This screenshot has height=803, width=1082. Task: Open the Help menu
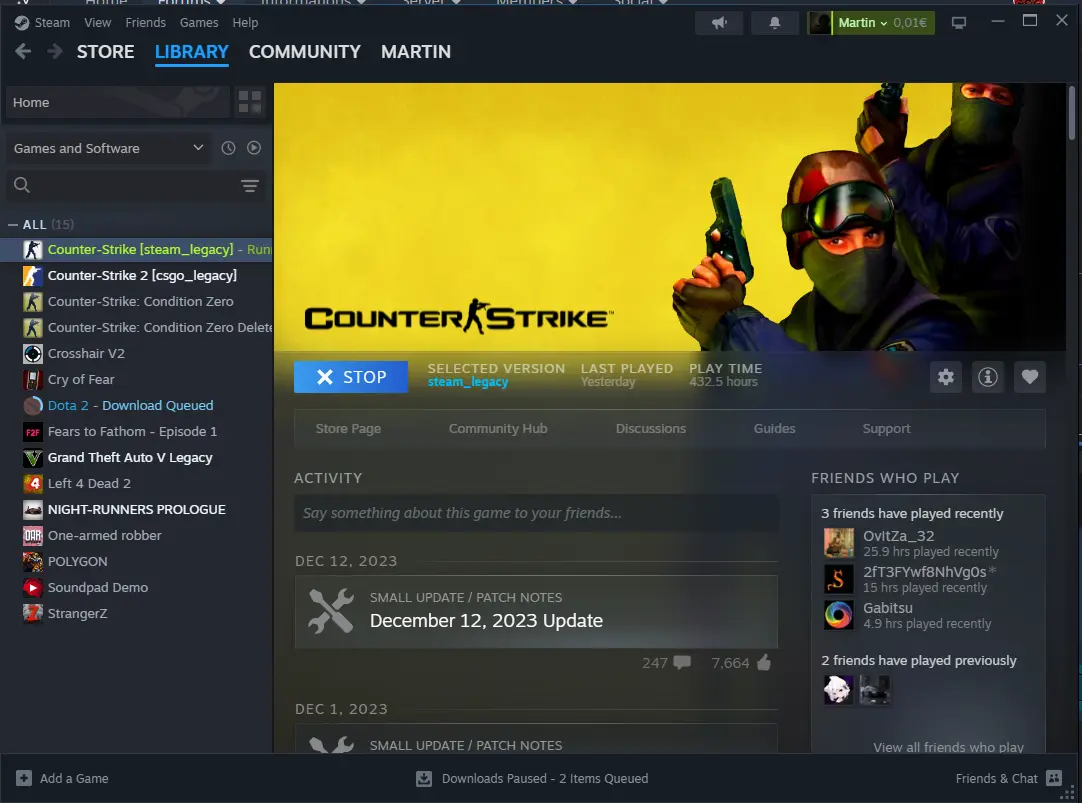point(245,23)
